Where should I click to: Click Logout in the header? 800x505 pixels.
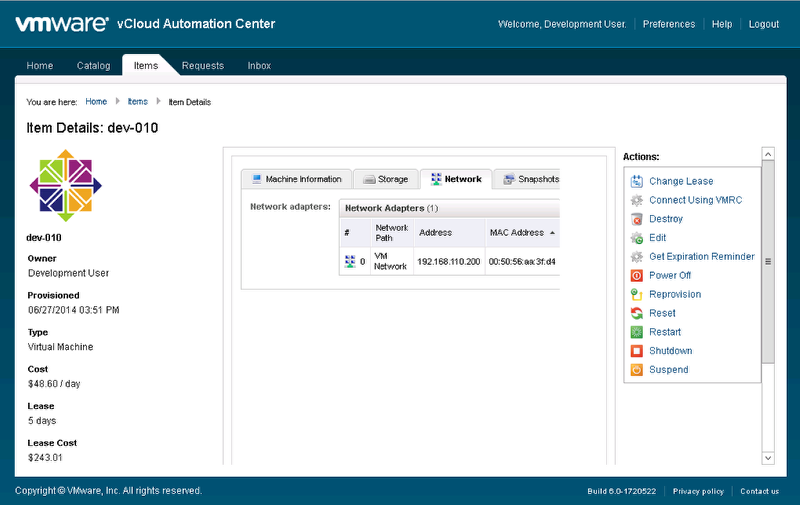[764, 24]
